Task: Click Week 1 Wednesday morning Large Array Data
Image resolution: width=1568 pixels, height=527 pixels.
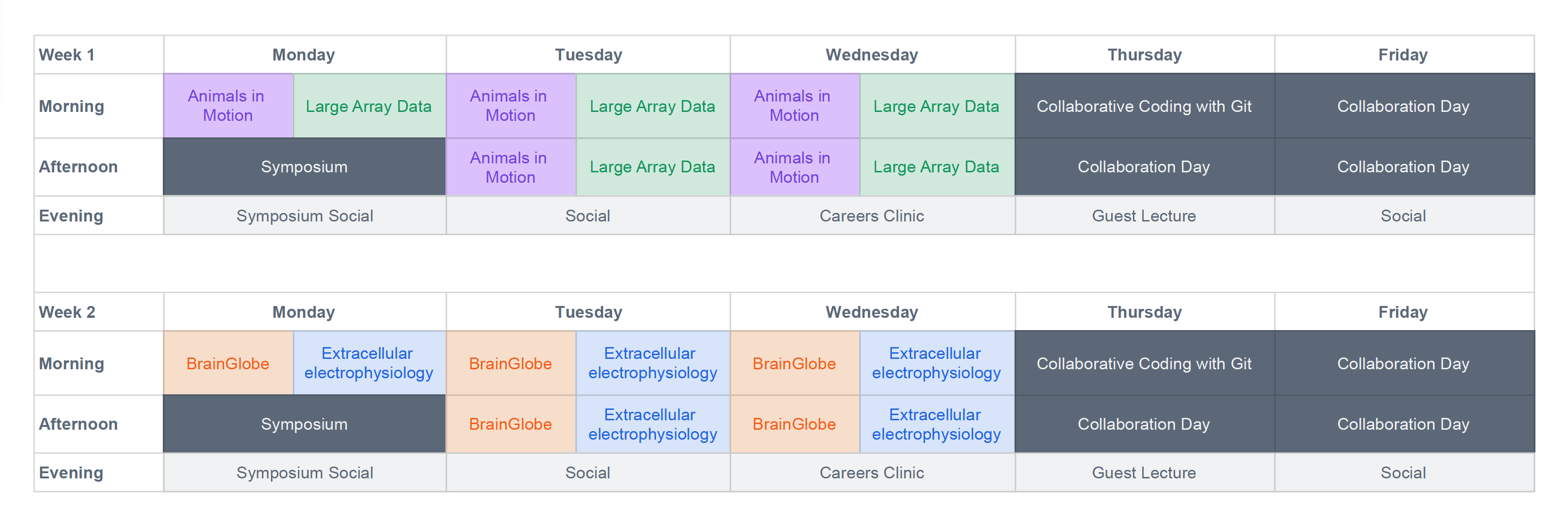Action: click(x=936, y=106)
